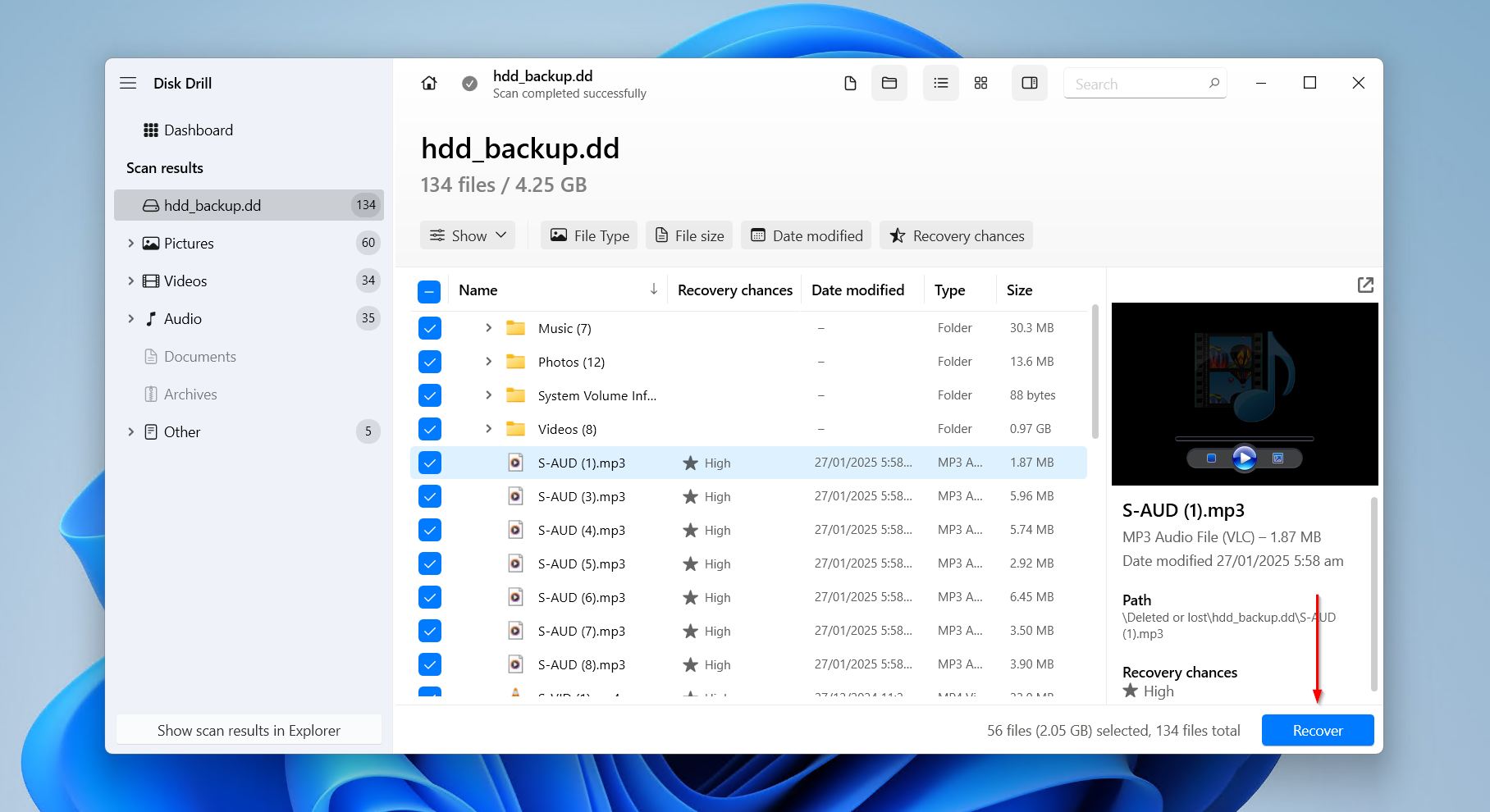Toggle the preview side panel icon

click(1029, 83)
